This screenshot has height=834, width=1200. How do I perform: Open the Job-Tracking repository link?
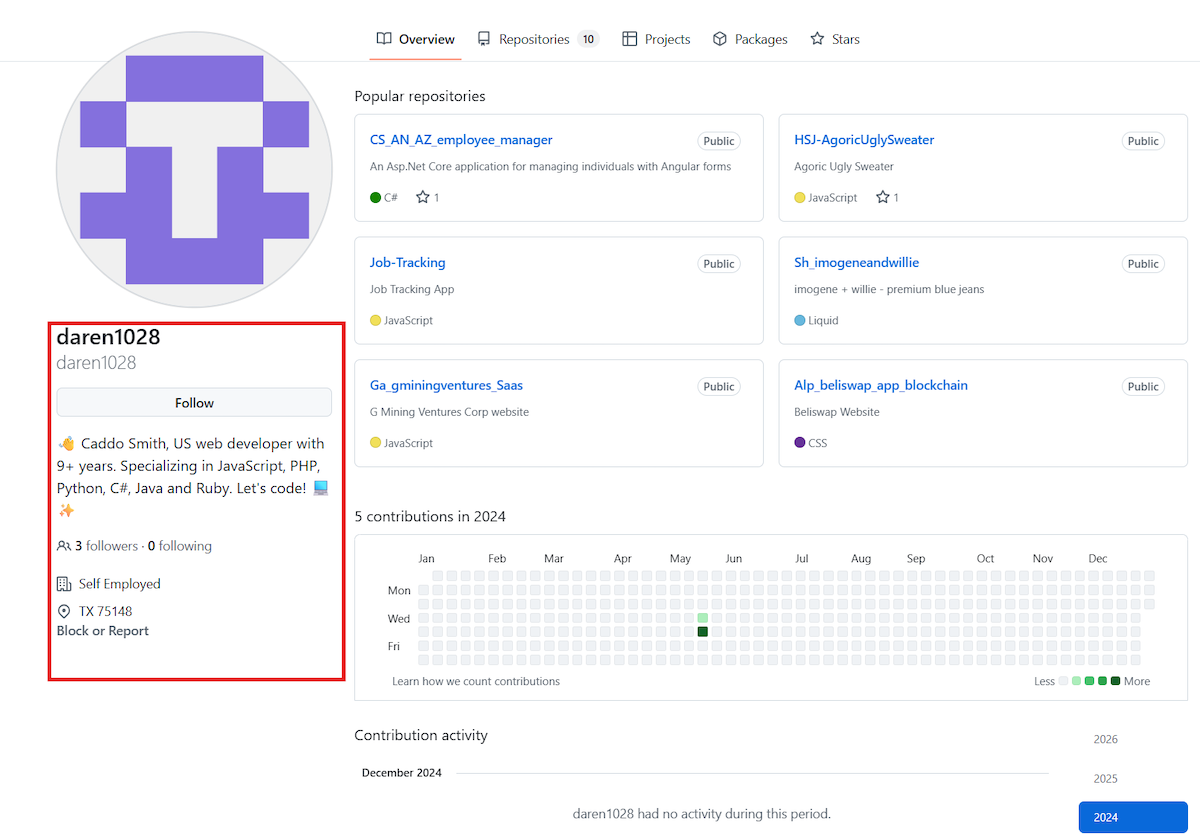408,262
